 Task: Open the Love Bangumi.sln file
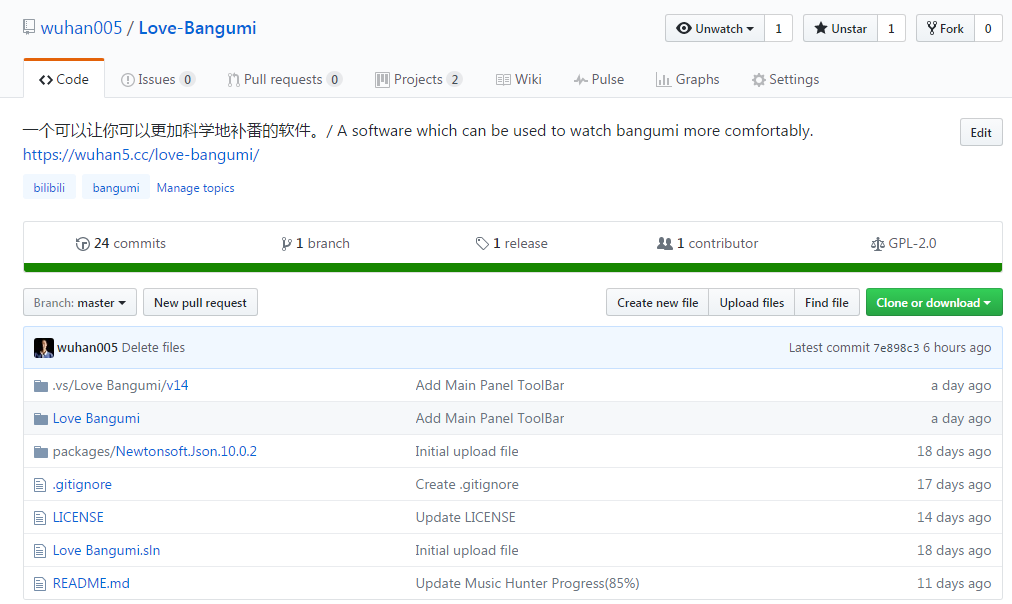coord(106,550)
